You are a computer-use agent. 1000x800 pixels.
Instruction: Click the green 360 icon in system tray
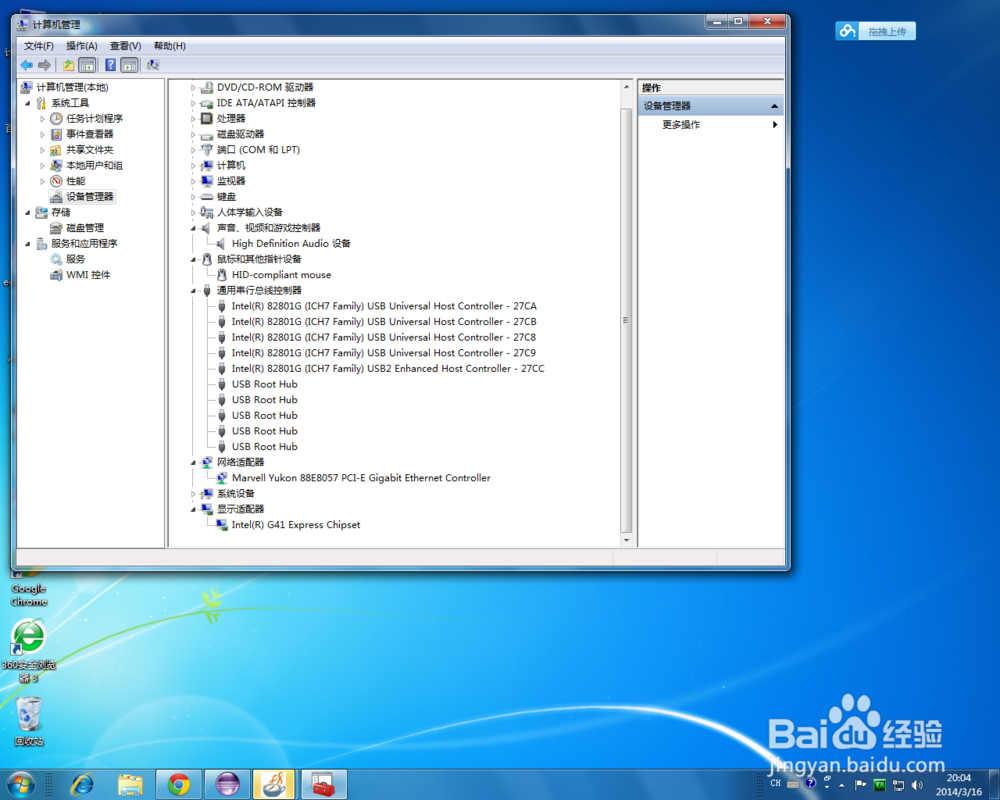point(879,786)
